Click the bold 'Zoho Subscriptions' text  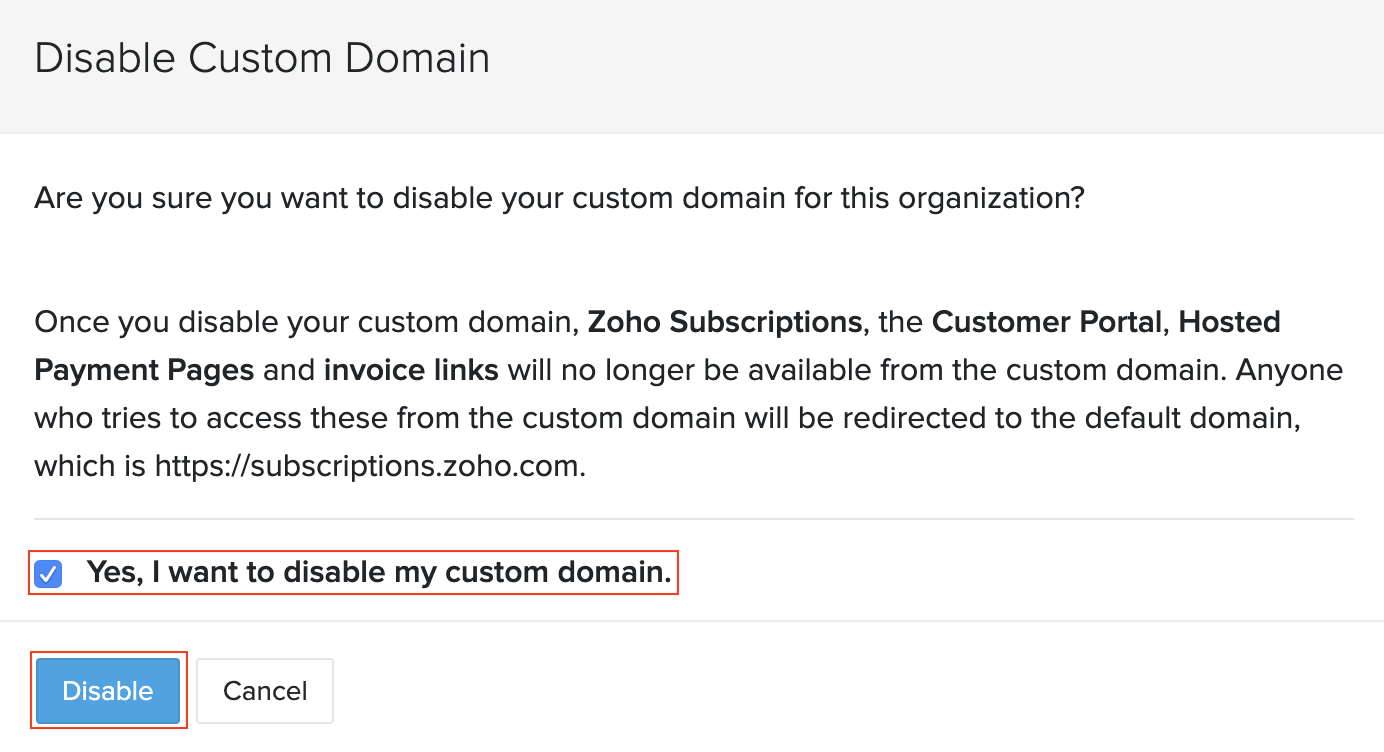tap(724, 322)
